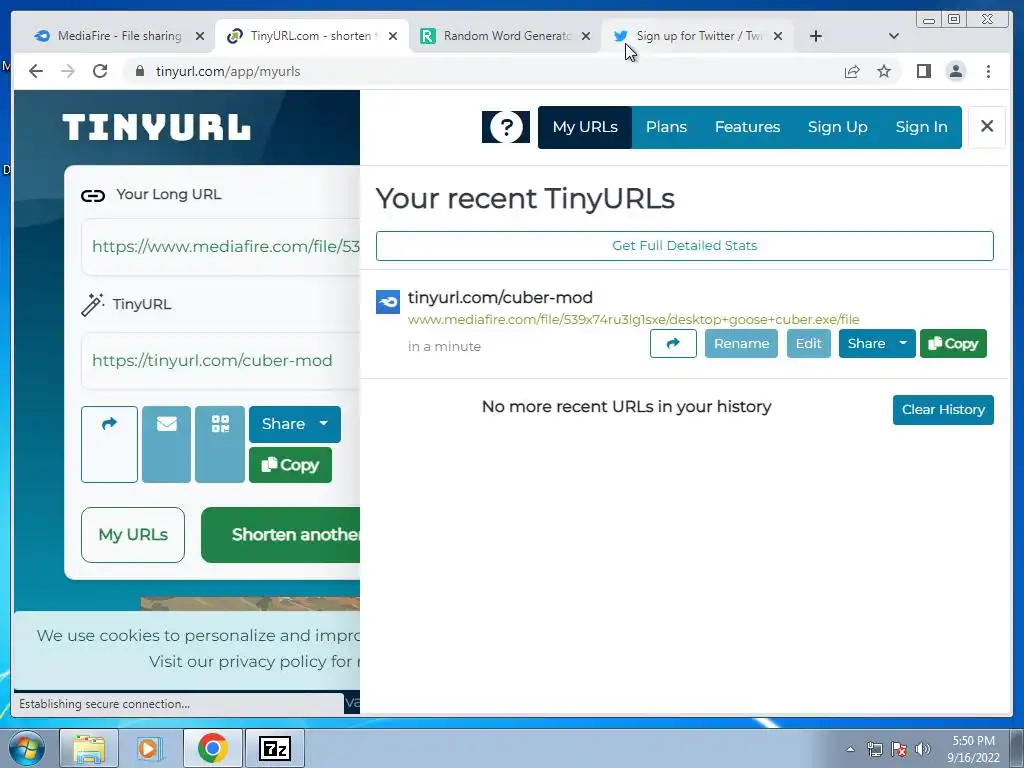Screen dimensions: 1024x768
Task: Click the Share button in the shortener form
Action: coord(283,424)
